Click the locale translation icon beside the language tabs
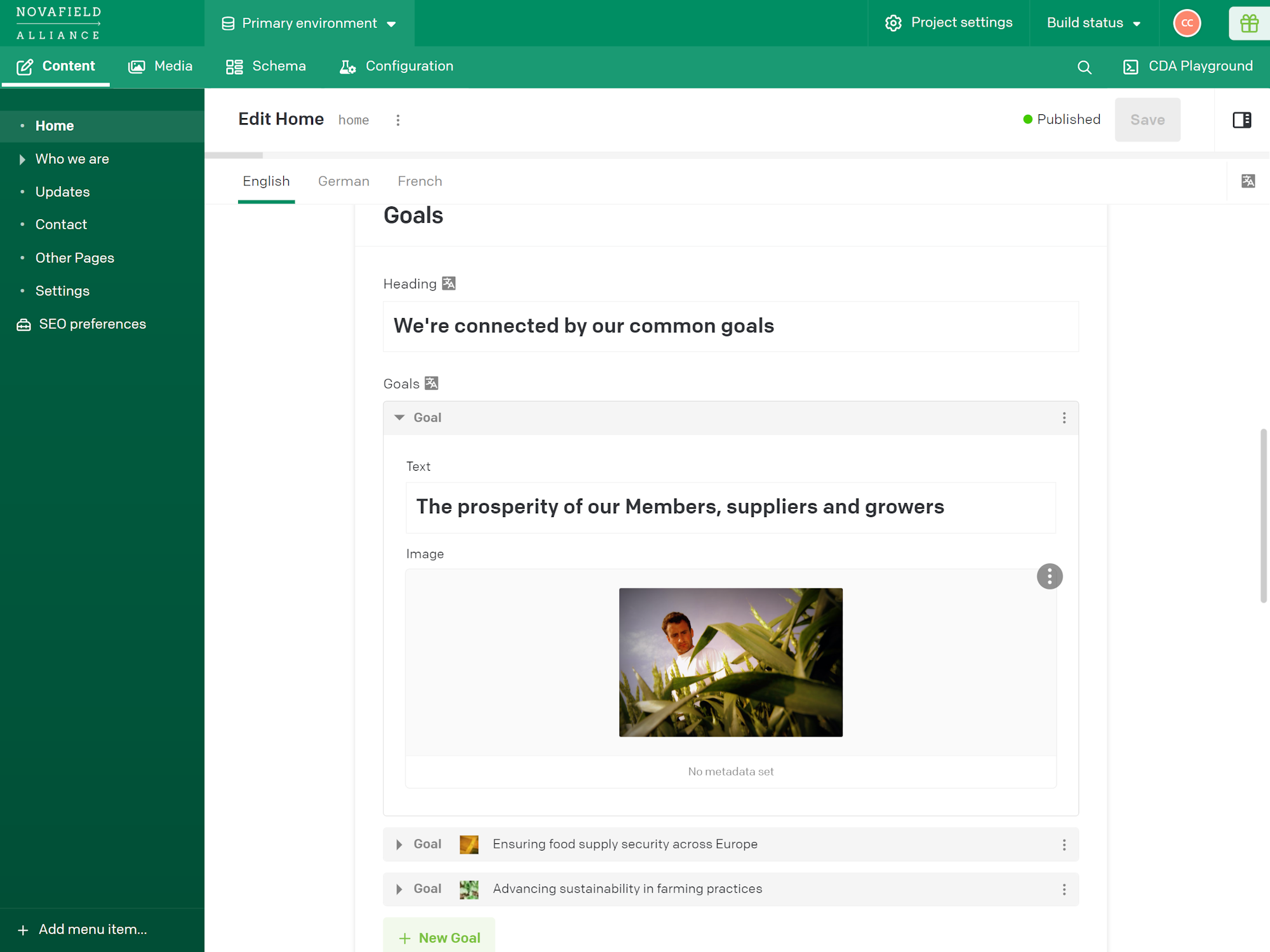Viewport: 1270px width, 952px height. [1248, 181]
